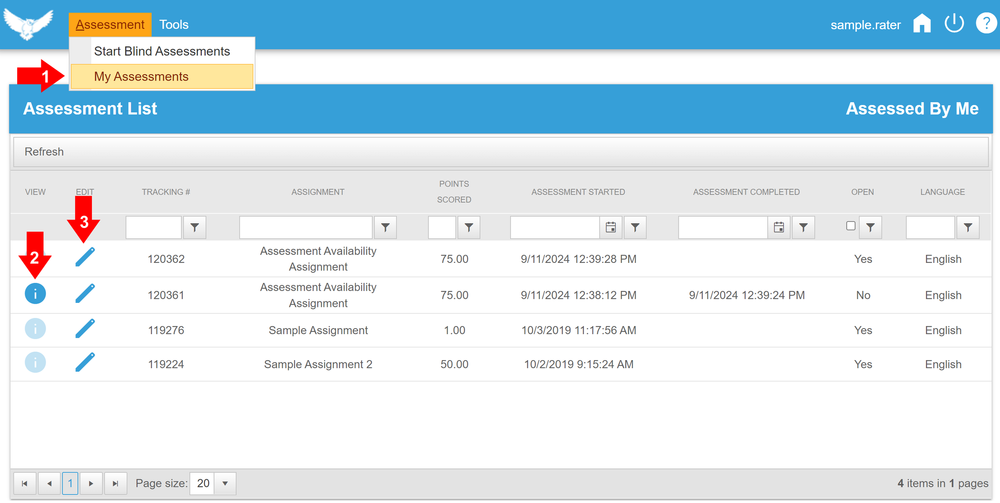Edit assessment 120362 with pencil icon
1000x503 pixels.
[85, 257]
